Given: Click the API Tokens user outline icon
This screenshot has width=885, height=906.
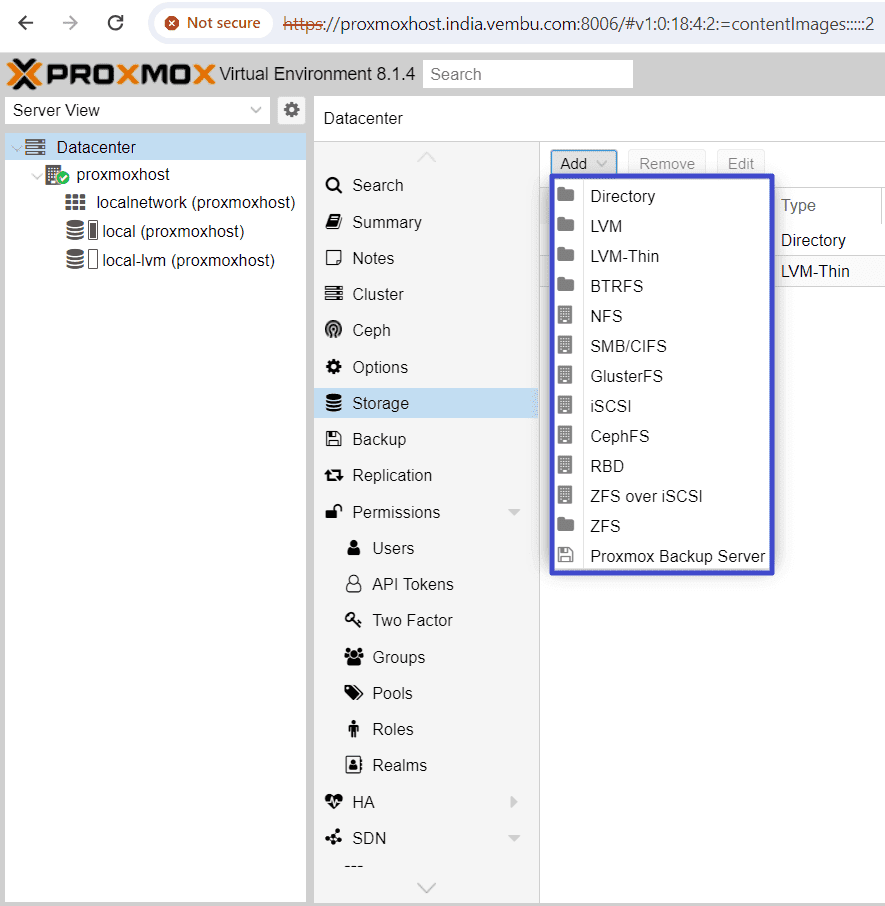Looking at the screenshot, I should click(x=354, y=584).
